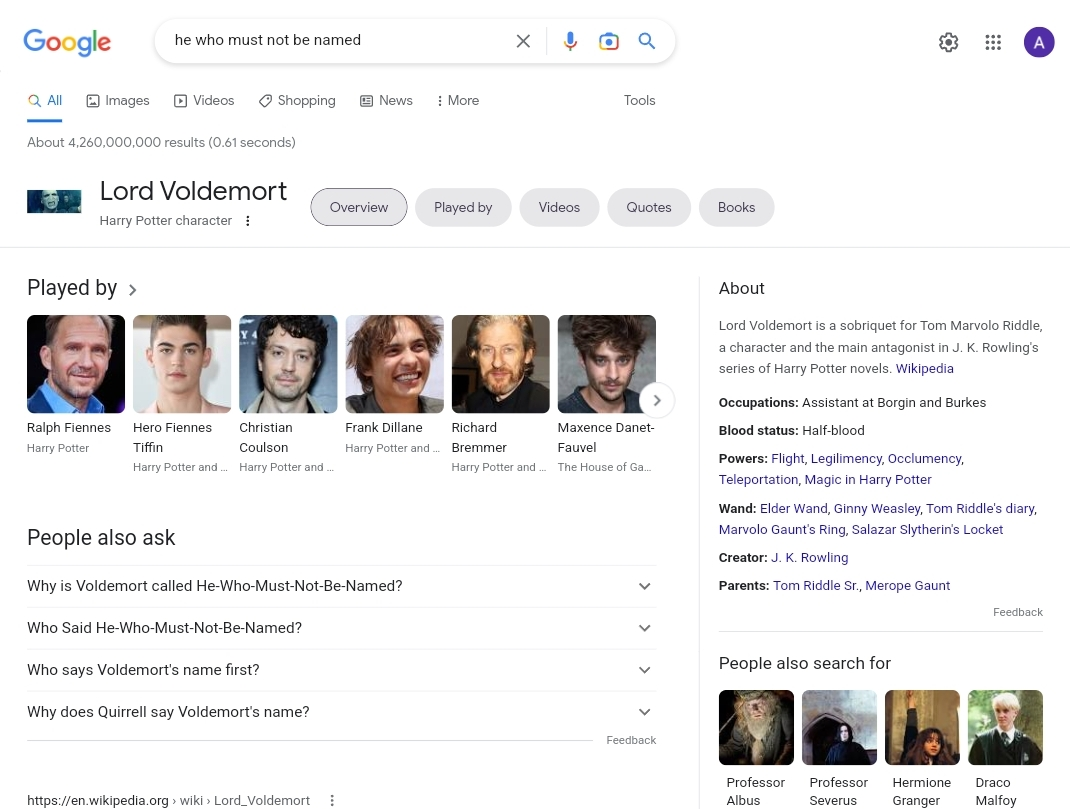Viewport: 1070px width, 809px height.
Task: Open the Ginny Weasley link
Action: point(877,508)
